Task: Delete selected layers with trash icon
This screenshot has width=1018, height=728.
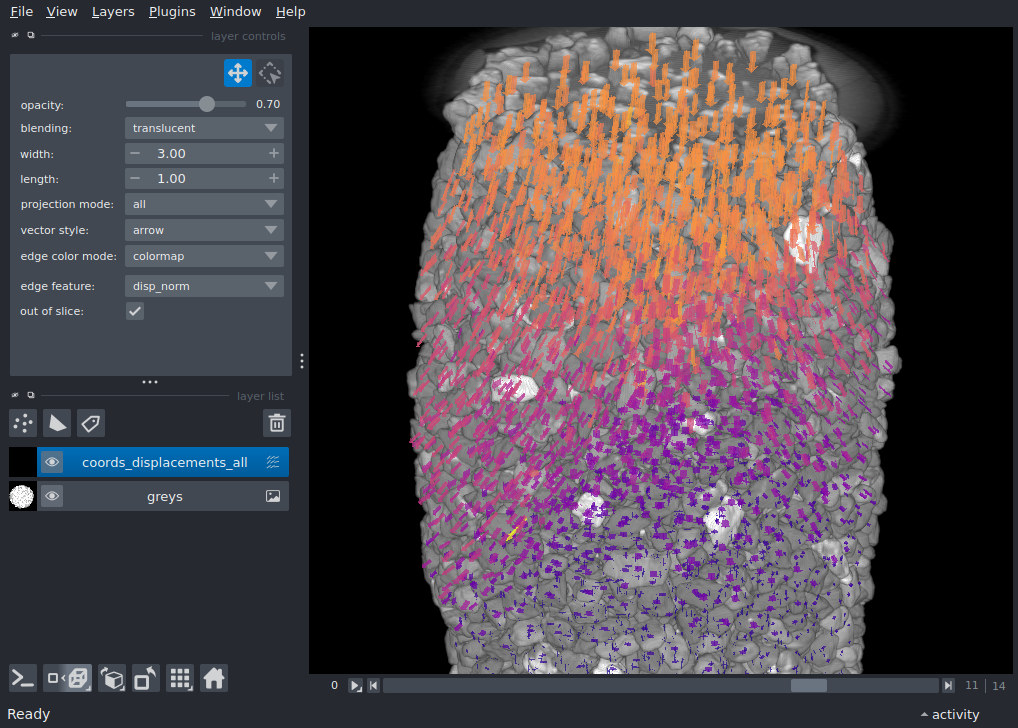Action: (277, 423)
